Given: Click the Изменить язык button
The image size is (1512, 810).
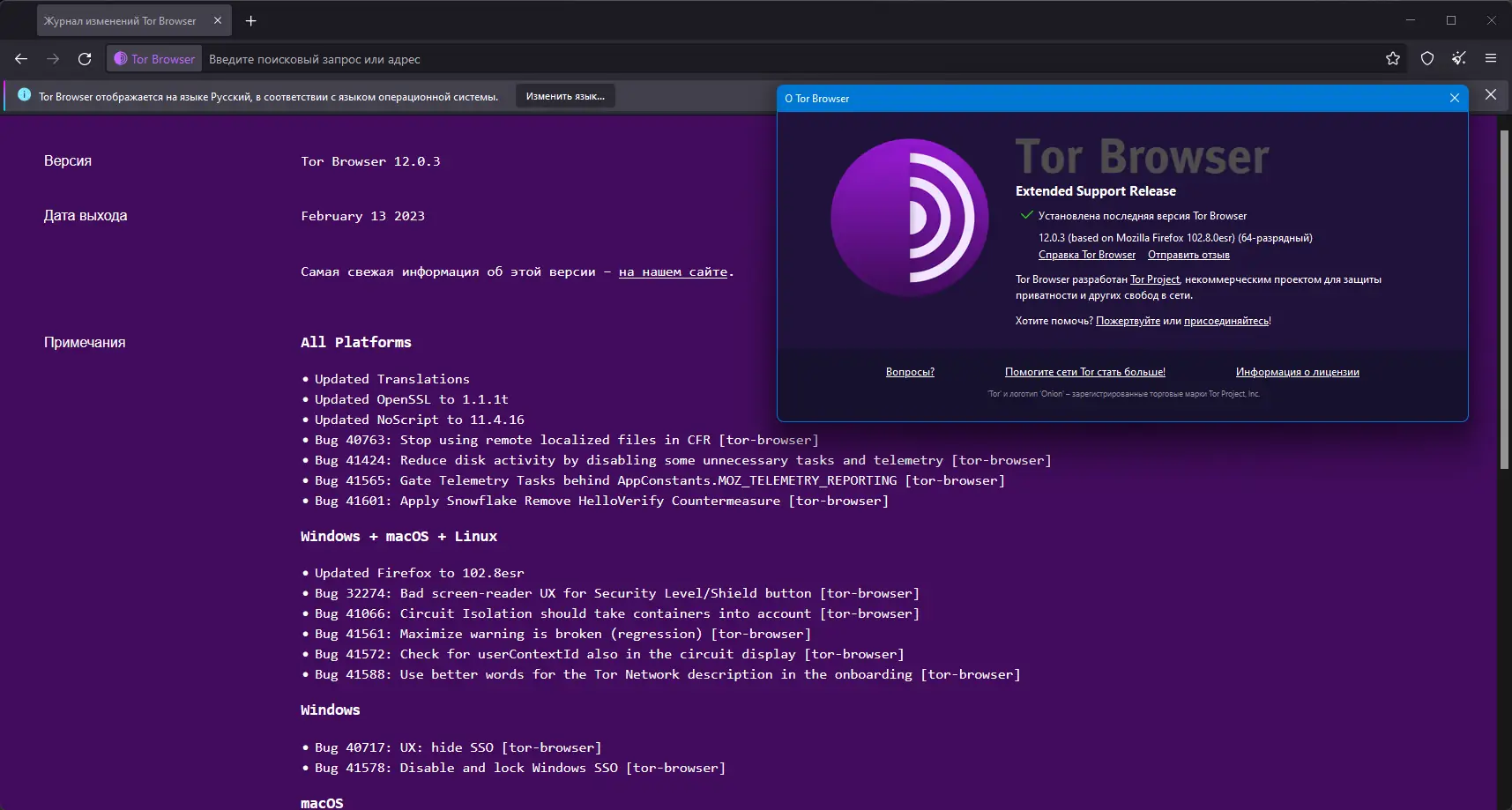Looking at the screenshot, I should click(565, 96).
